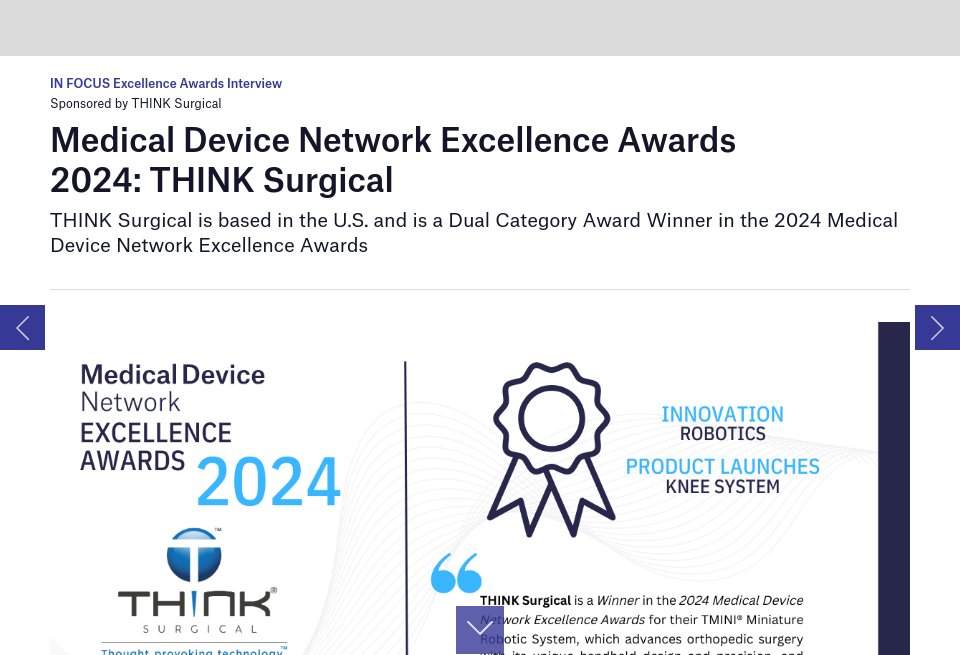Click the KNEE SYSTEM award label

click(x=722, y=488)
